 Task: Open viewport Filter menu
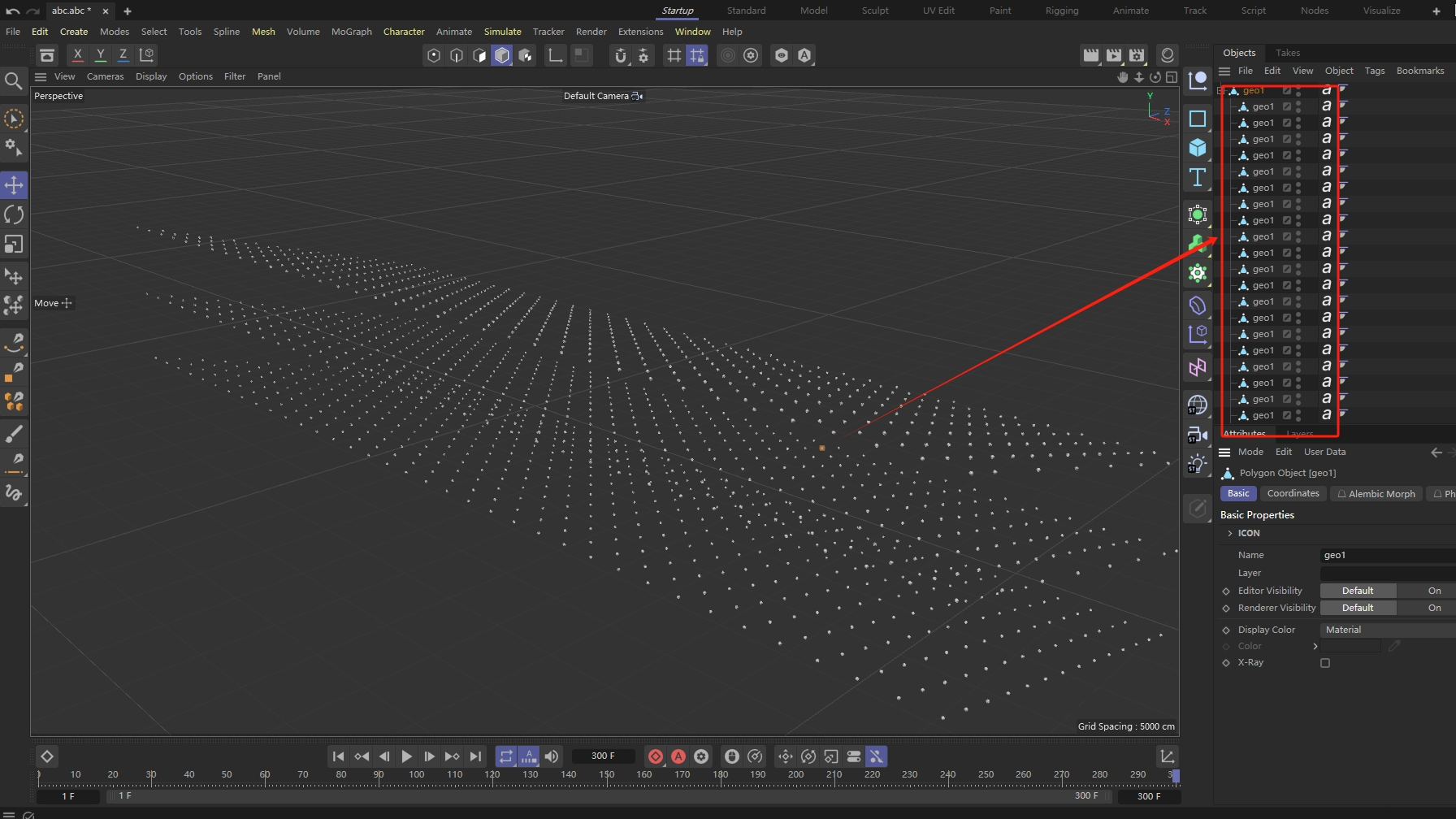[x=235, y=76]
